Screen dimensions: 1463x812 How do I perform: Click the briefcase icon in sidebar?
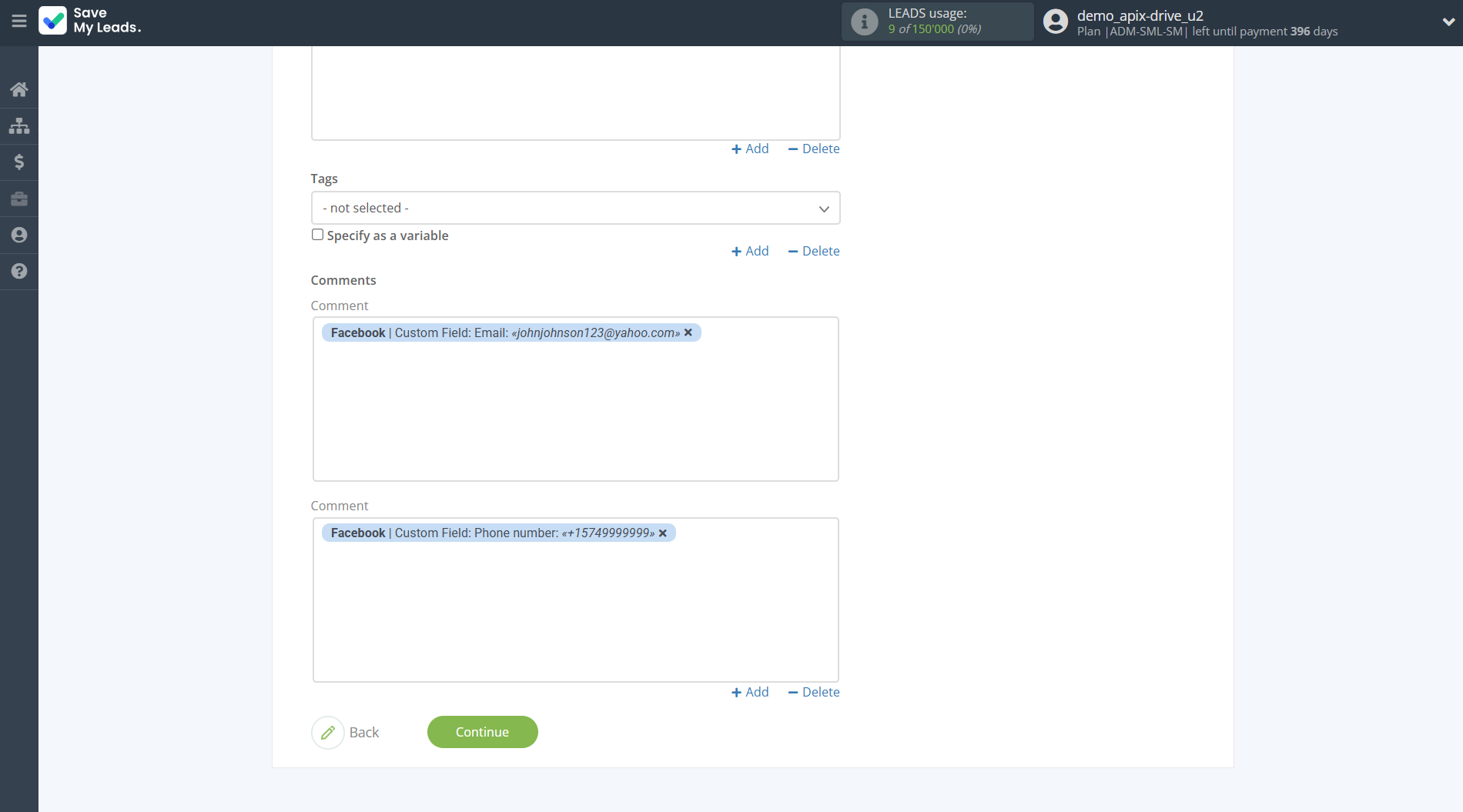(x=19, y=199)
